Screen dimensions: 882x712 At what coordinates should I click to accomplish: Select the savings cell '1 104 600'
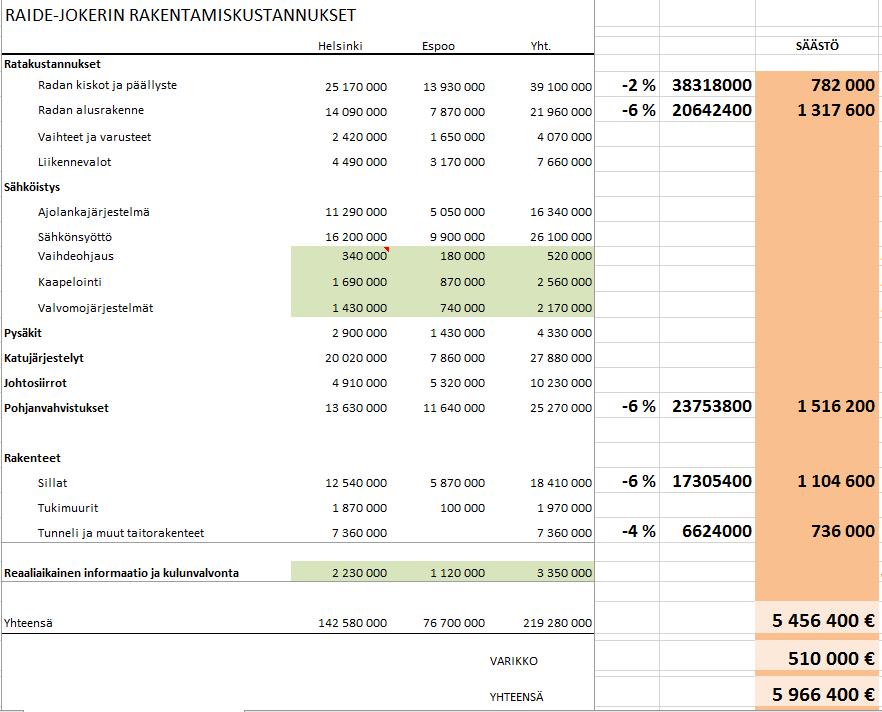(x=836, y=481)
